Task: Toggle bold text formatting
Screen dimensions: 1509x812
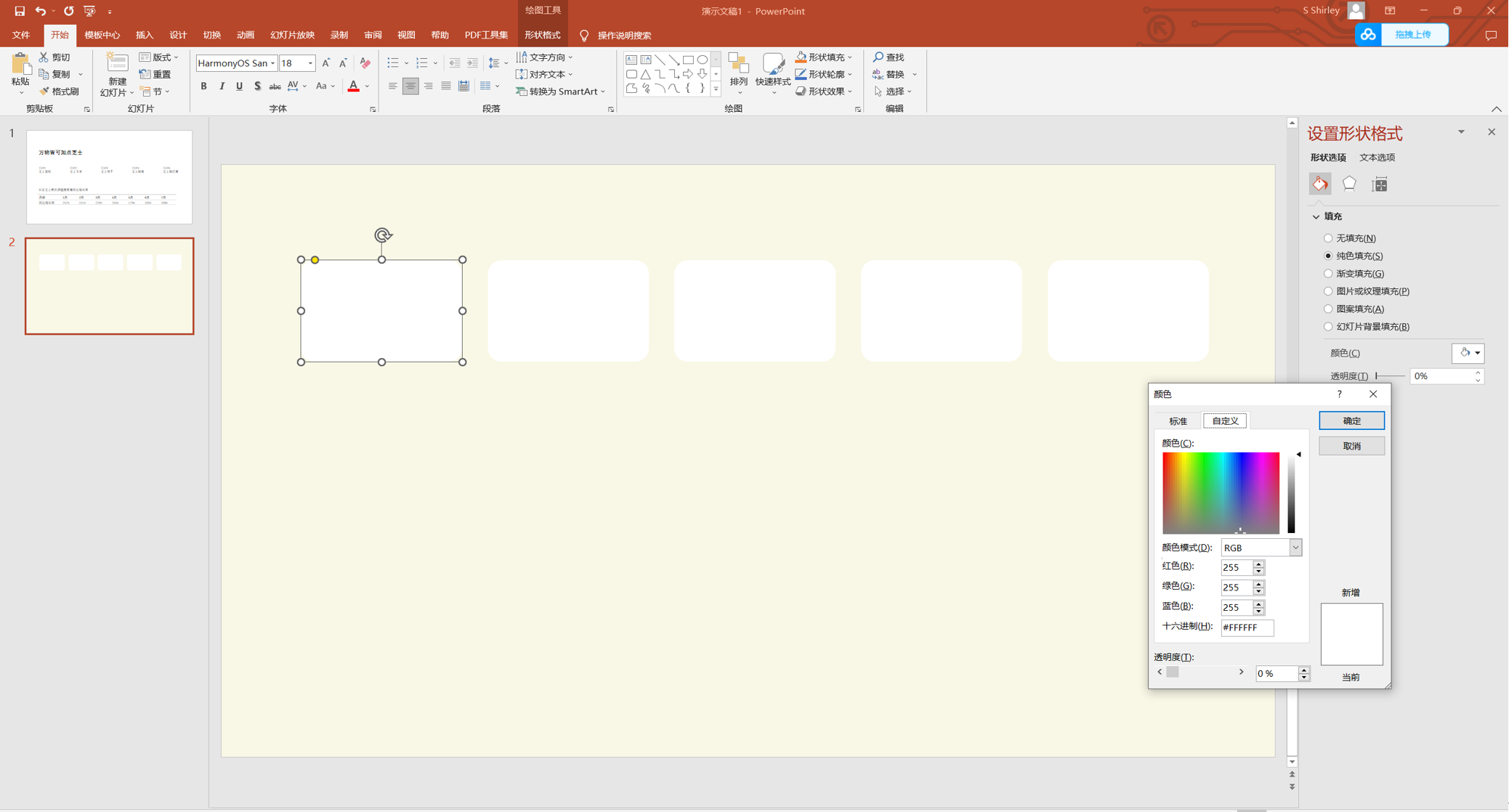Action: (x=204, y=86)
